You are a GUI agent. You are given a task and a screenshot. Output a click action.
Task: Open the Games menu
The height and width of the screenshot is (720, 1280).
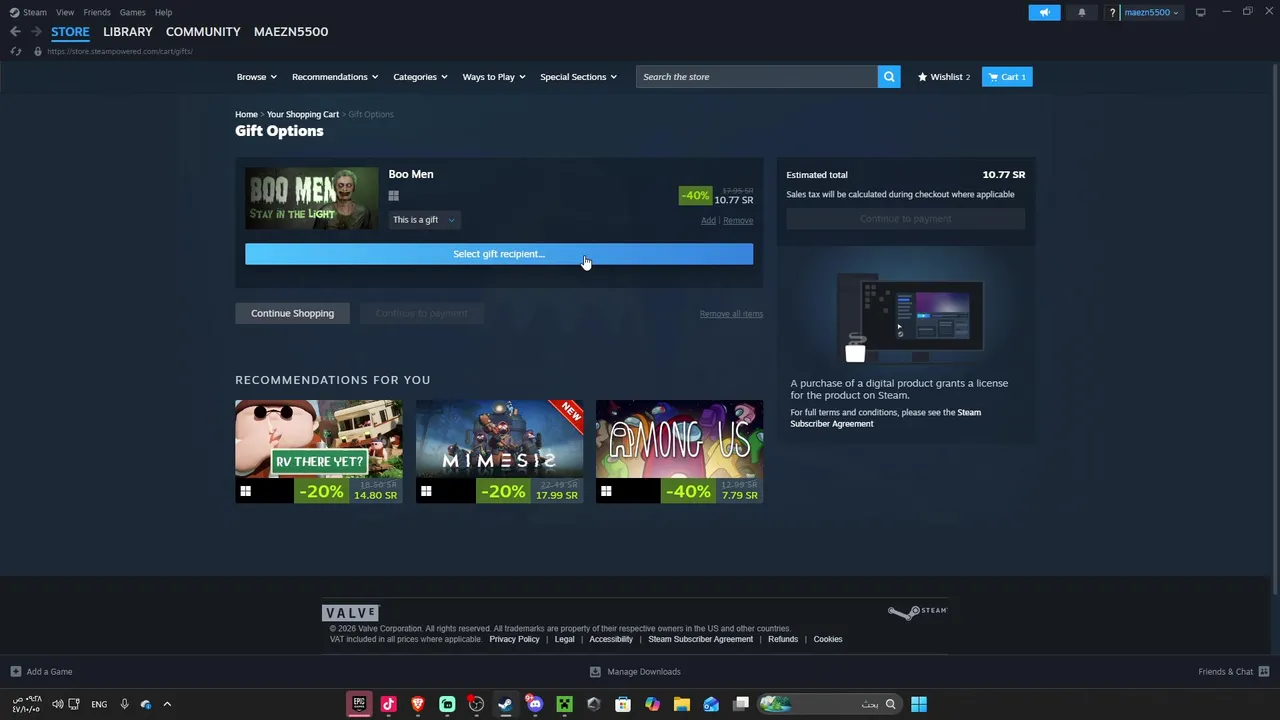click(x=132, y=12)
